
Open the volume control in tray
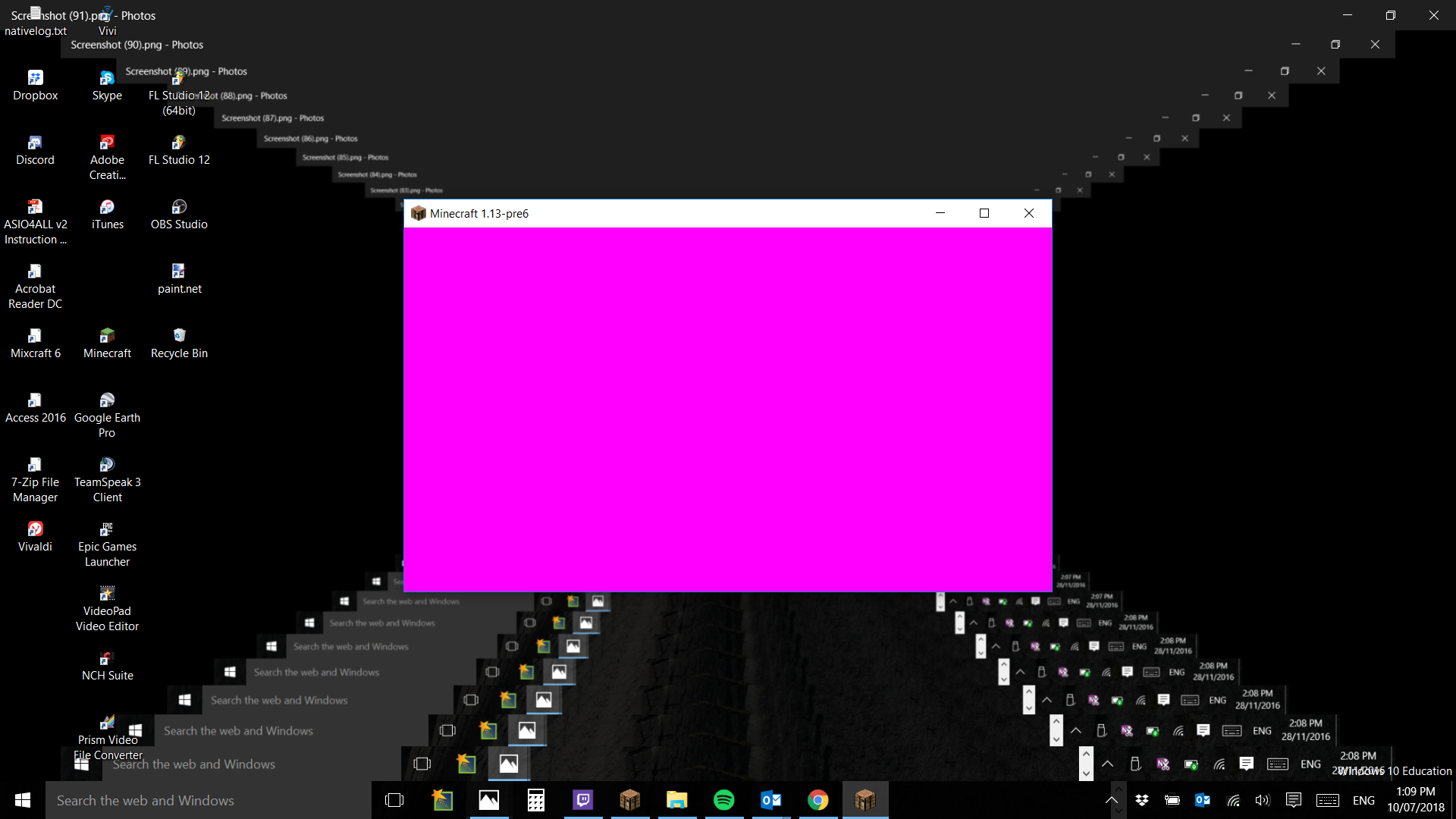(x=1262, y=800)
